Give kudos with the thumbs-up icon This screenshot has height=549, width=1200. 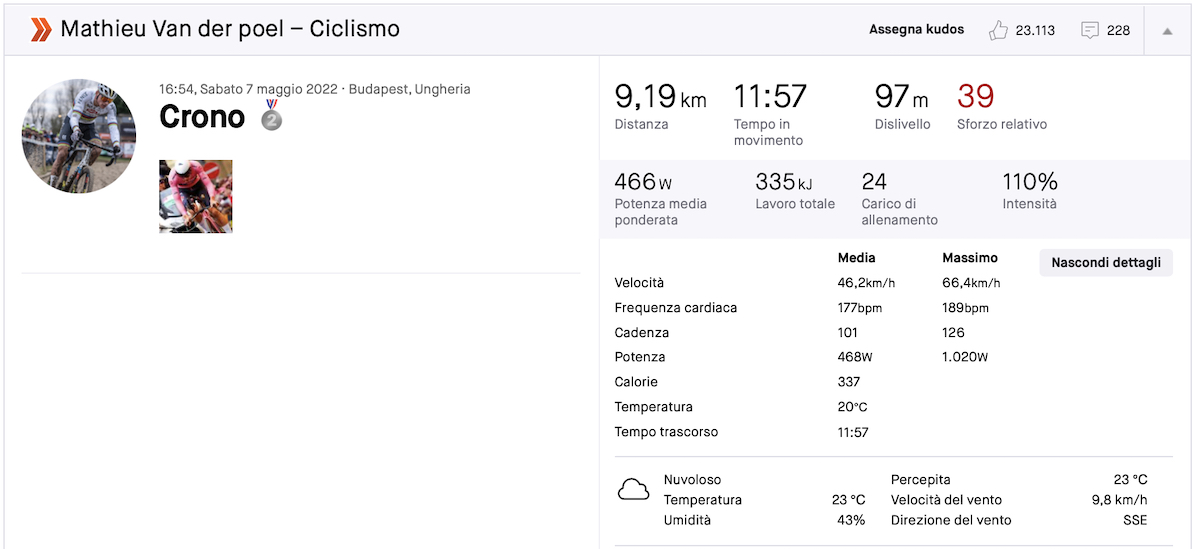998,30
